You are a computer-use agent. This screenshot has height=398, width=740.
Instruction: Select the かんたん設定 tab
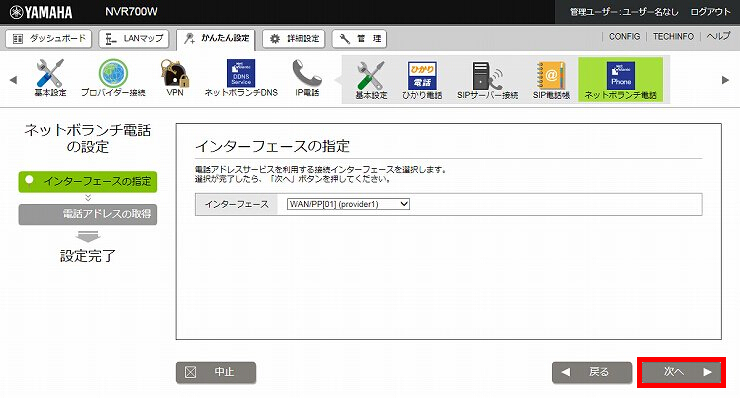216,39
